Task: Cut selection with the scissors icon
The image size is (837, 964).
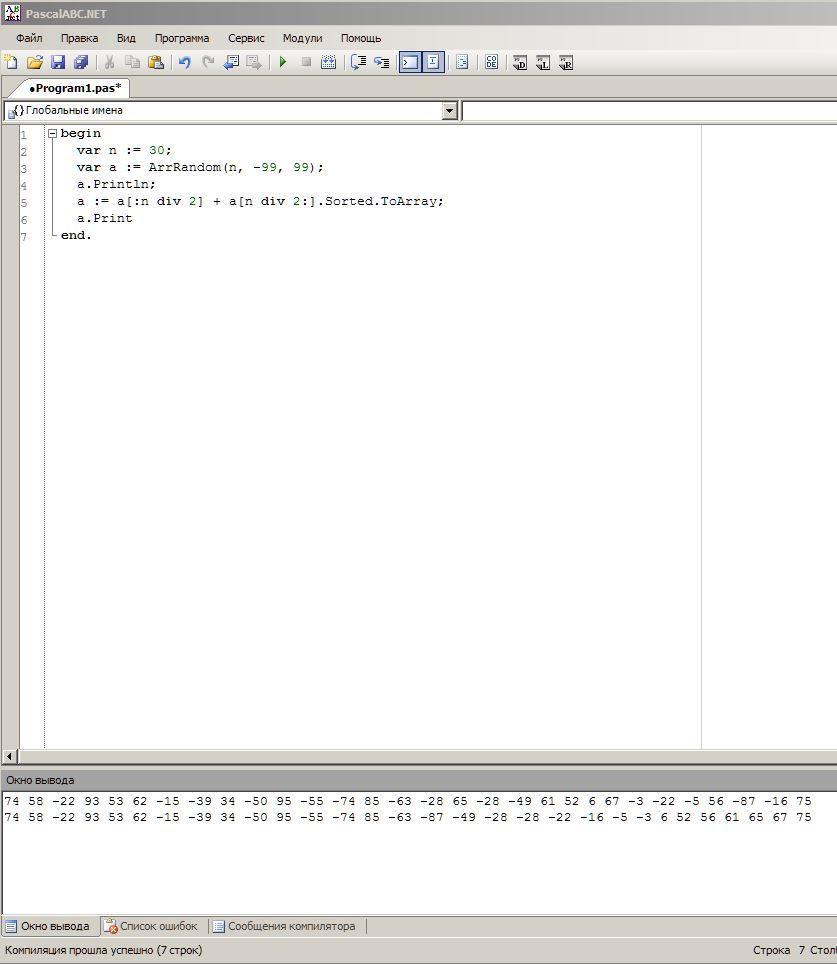Action: pyautogui.click(x=109, y=62)
